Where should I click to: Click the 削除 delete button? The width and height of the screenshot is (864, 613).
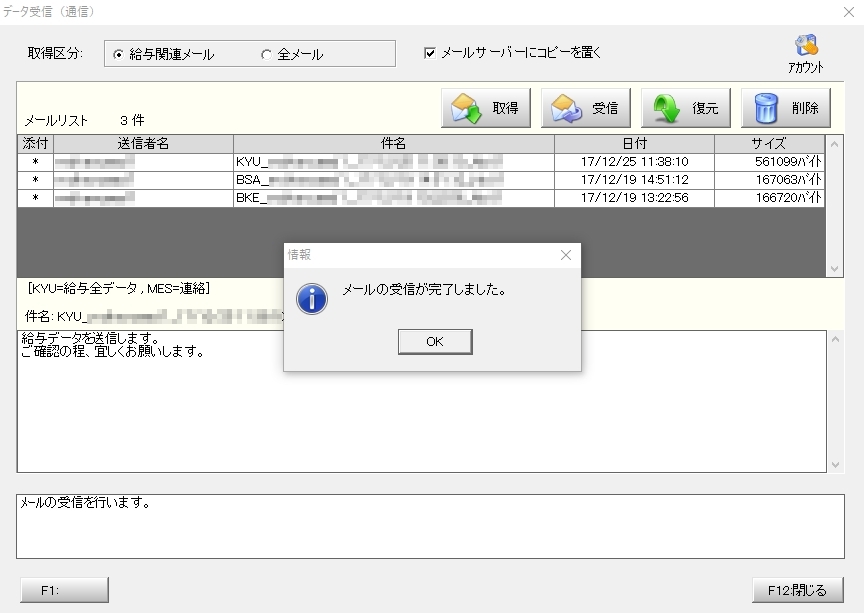coord(785,108)
